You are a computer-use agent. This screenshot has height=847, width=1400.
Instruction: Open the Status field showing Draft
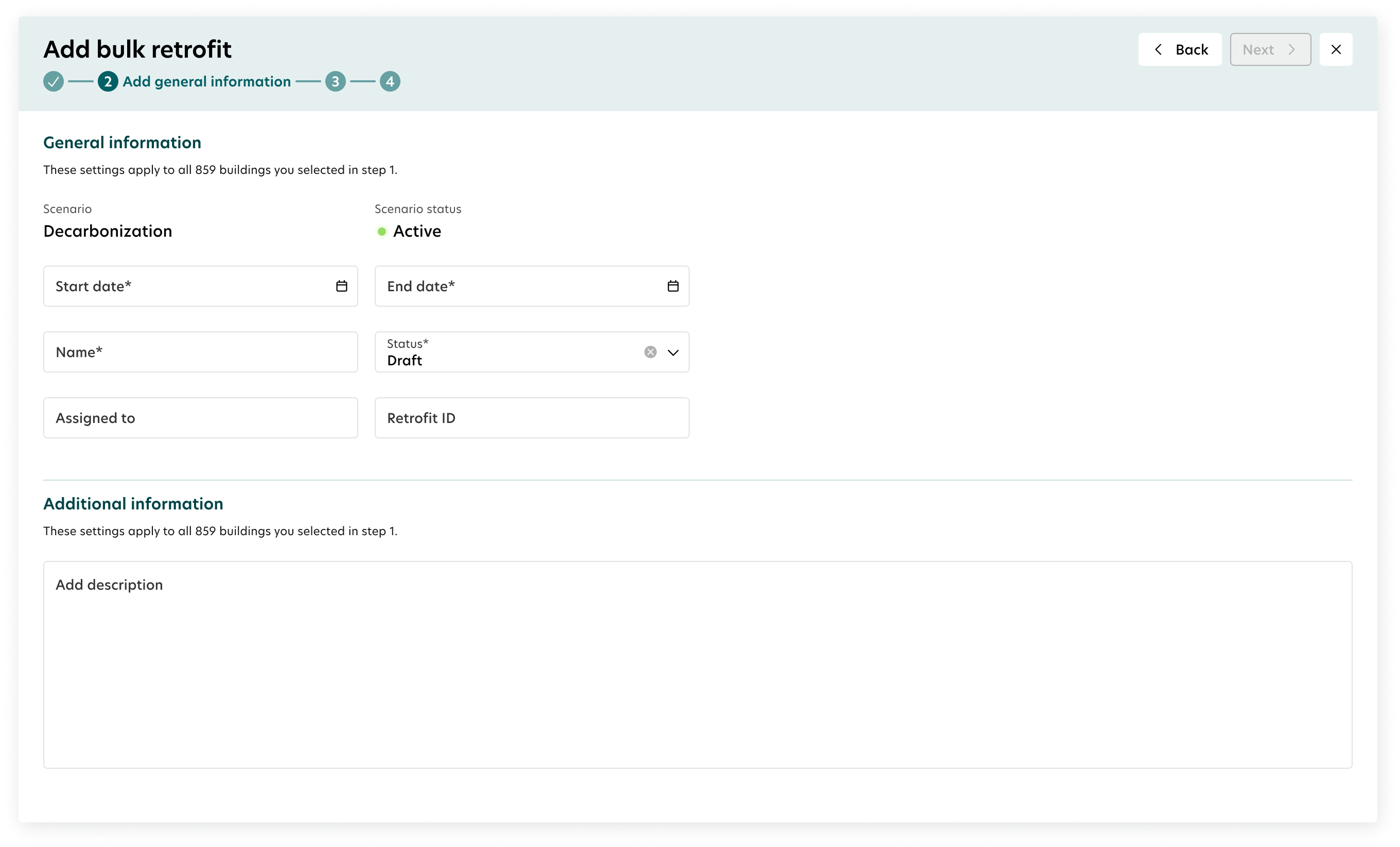(x=532, y=352)
